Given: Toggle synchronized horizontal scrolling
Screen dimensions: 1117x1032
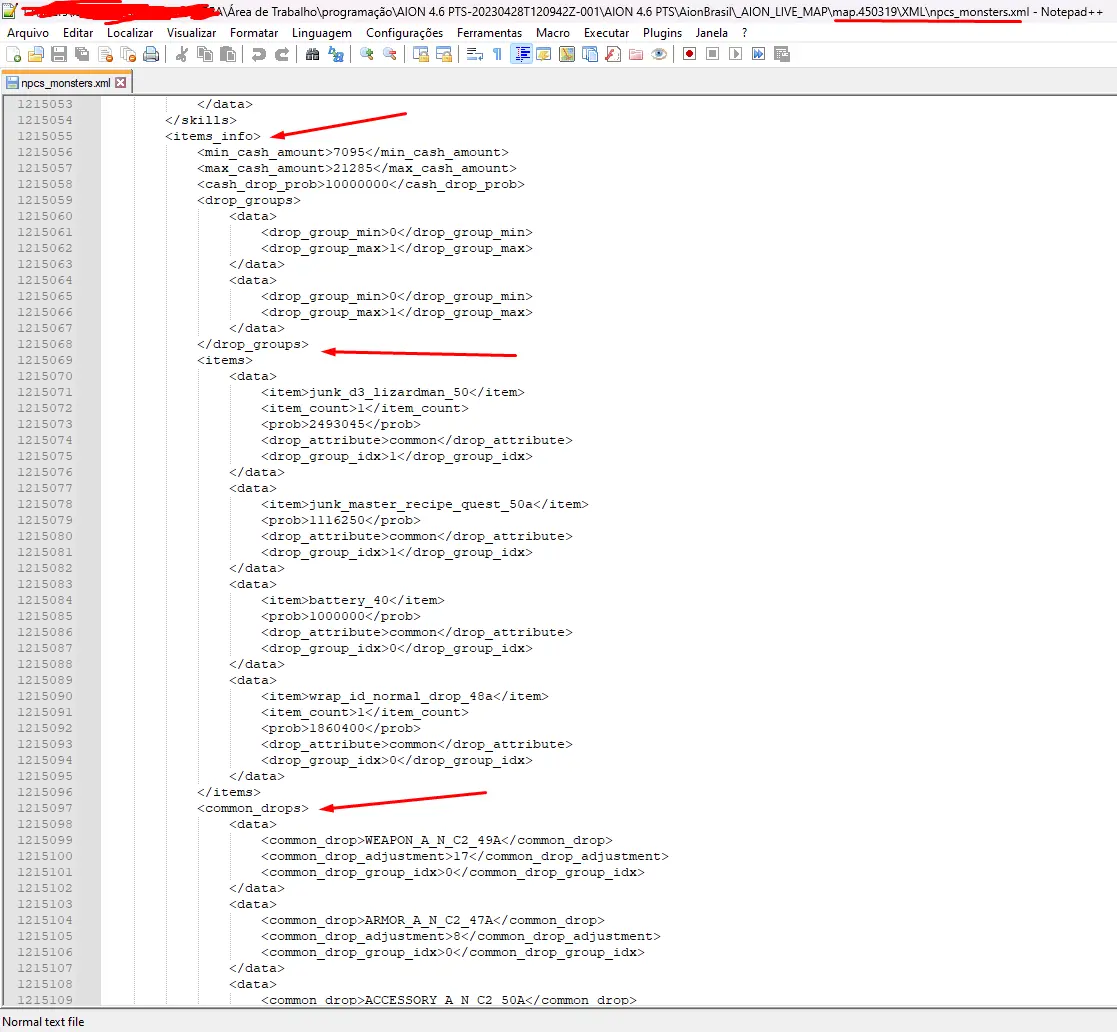Looking at the screenshot, I should click(x=444, y=55).
